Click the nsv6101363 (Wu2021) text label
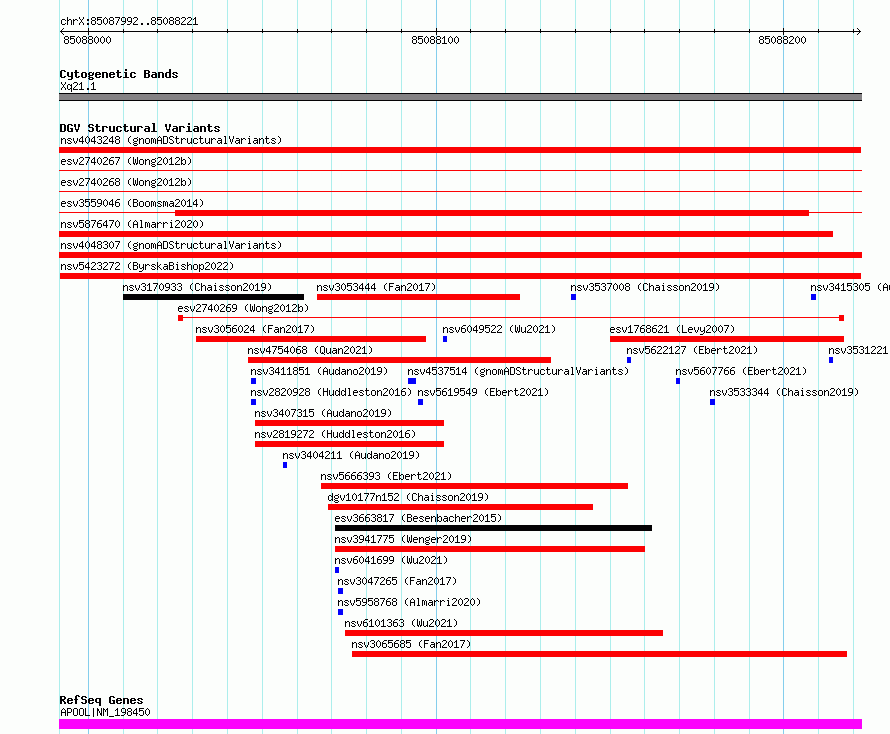890x734 pixels. click(401, 623)
